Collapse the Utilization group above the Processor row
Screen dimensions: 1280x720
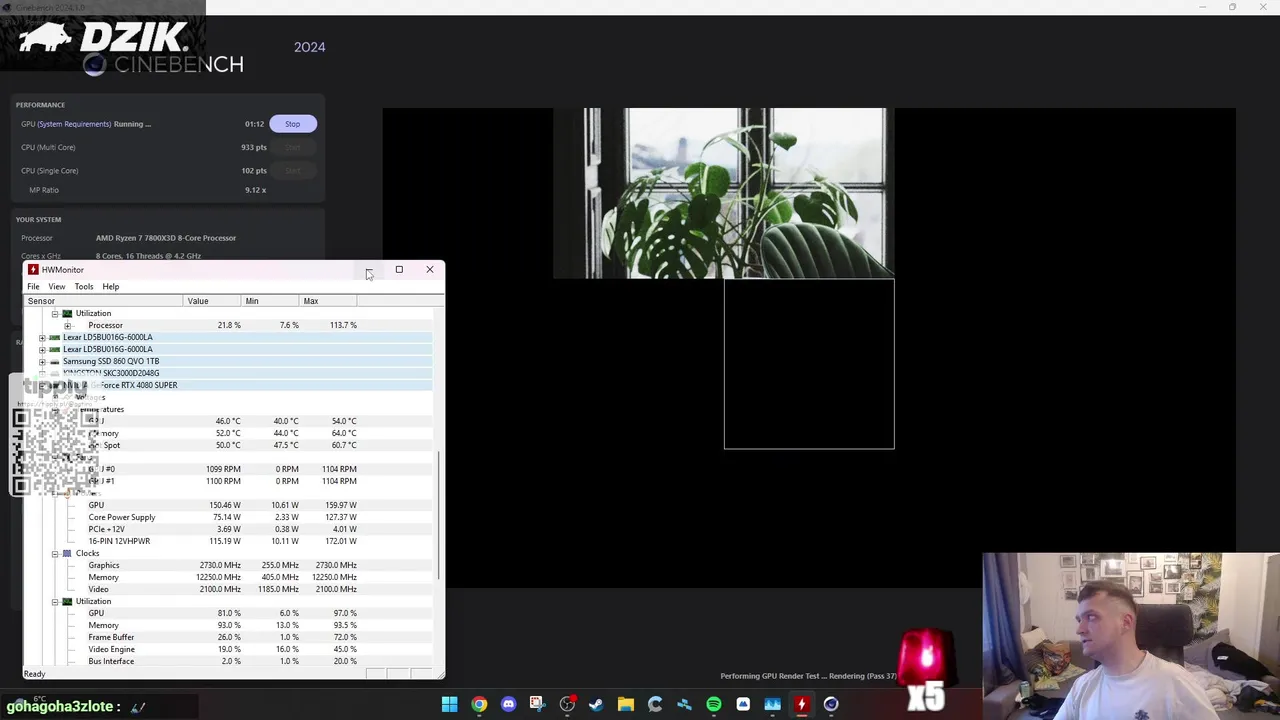click(55, 313)
